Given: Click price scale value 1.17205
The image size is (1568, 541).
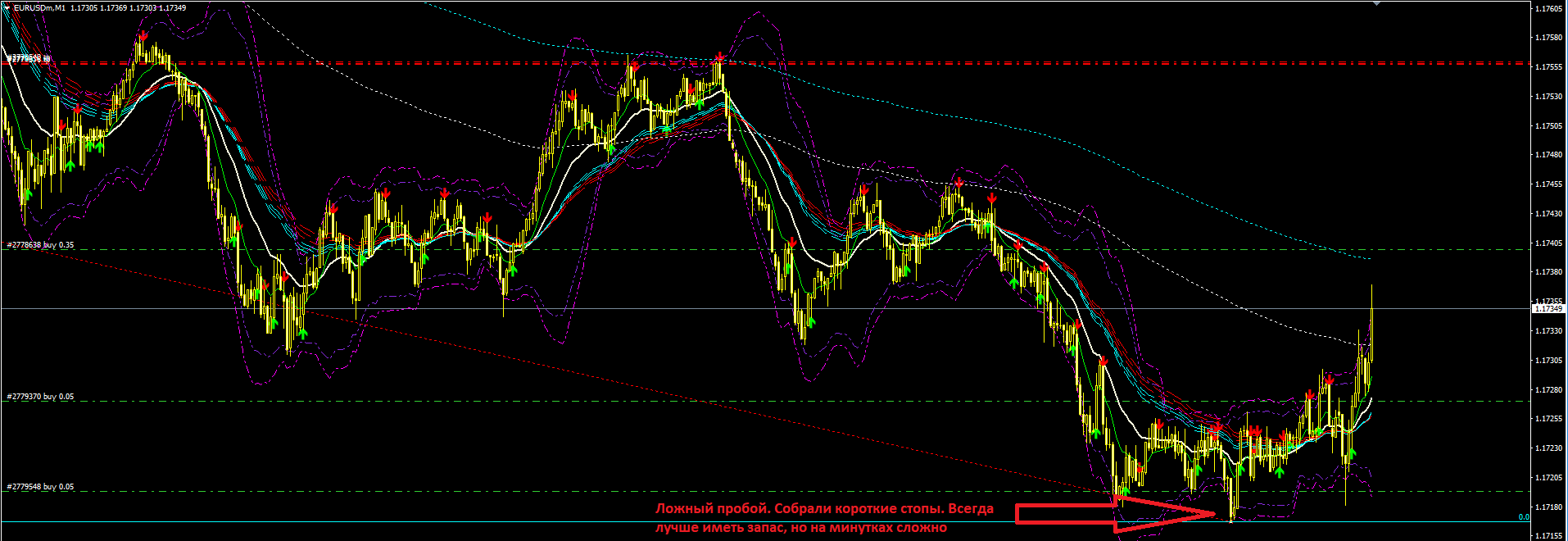Looking at the screenshot, I should click(x=1550, y=478).
